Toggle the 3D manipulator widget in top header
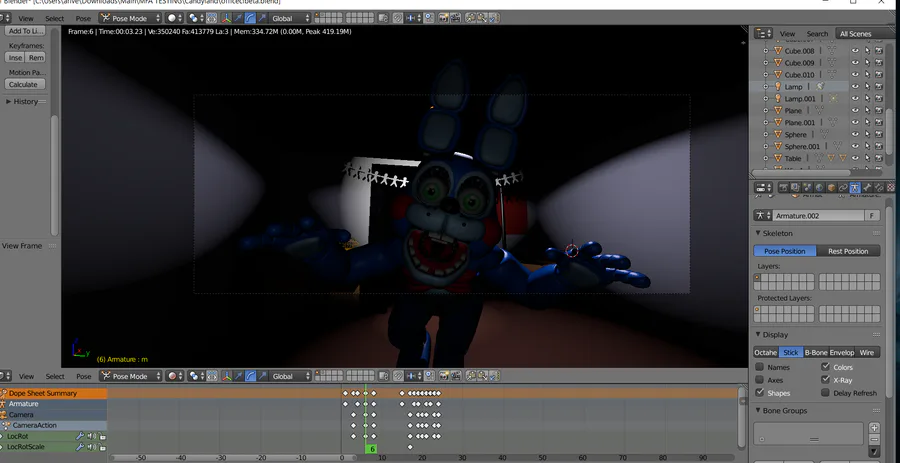The height and width of the screenshot is (463, 900). click(x=226, y=18)
